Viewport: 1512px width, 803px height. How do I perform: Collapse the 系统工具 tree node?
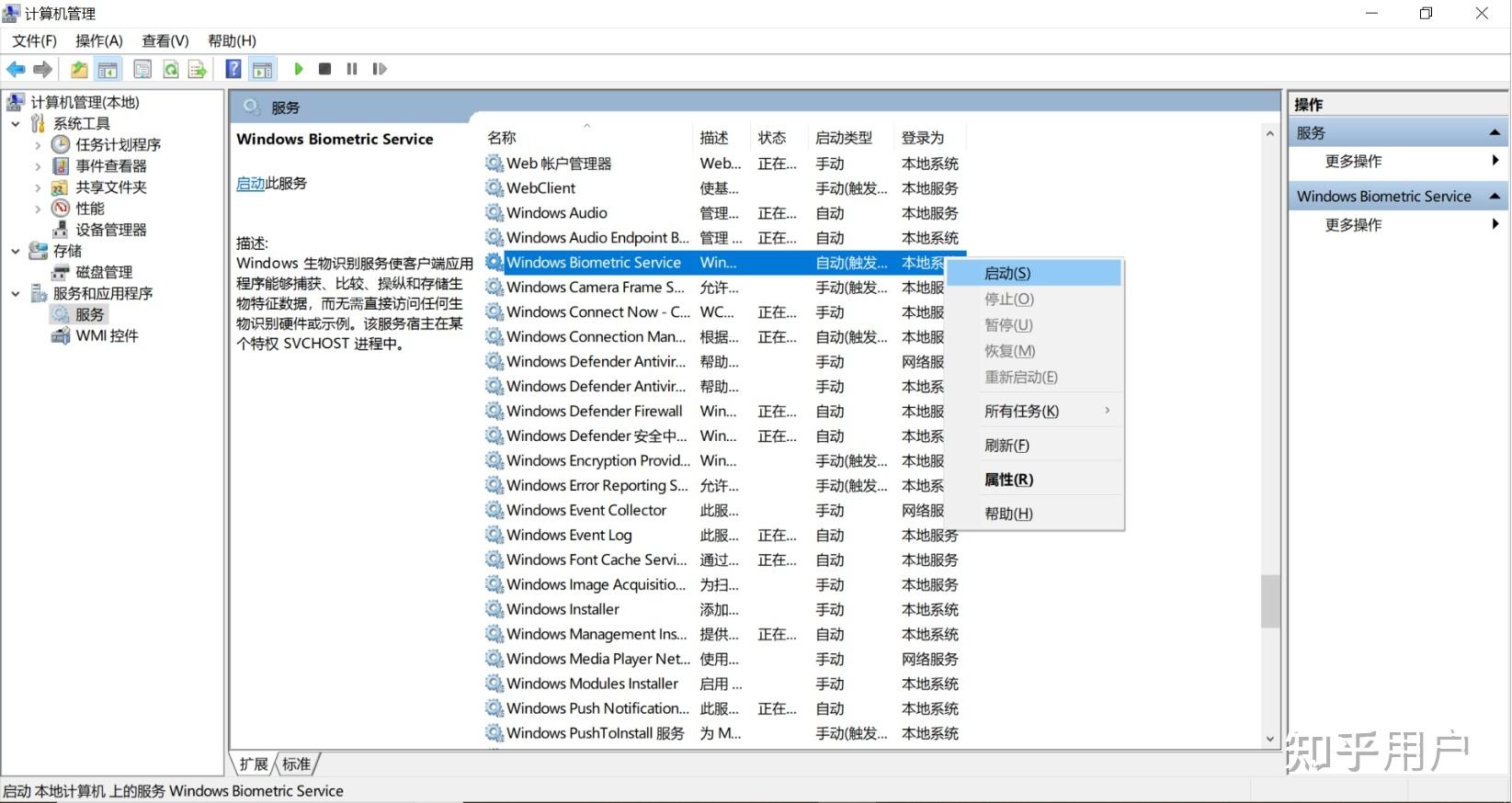point(16,123)
